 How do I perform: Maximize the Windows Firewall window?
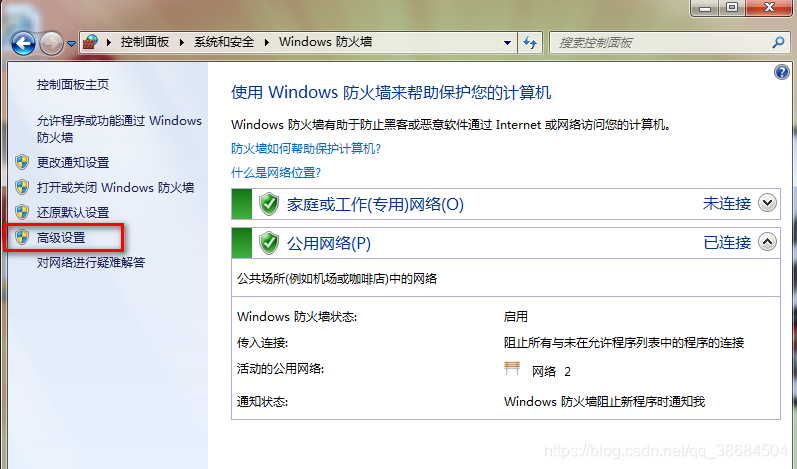tap(732, 8)
